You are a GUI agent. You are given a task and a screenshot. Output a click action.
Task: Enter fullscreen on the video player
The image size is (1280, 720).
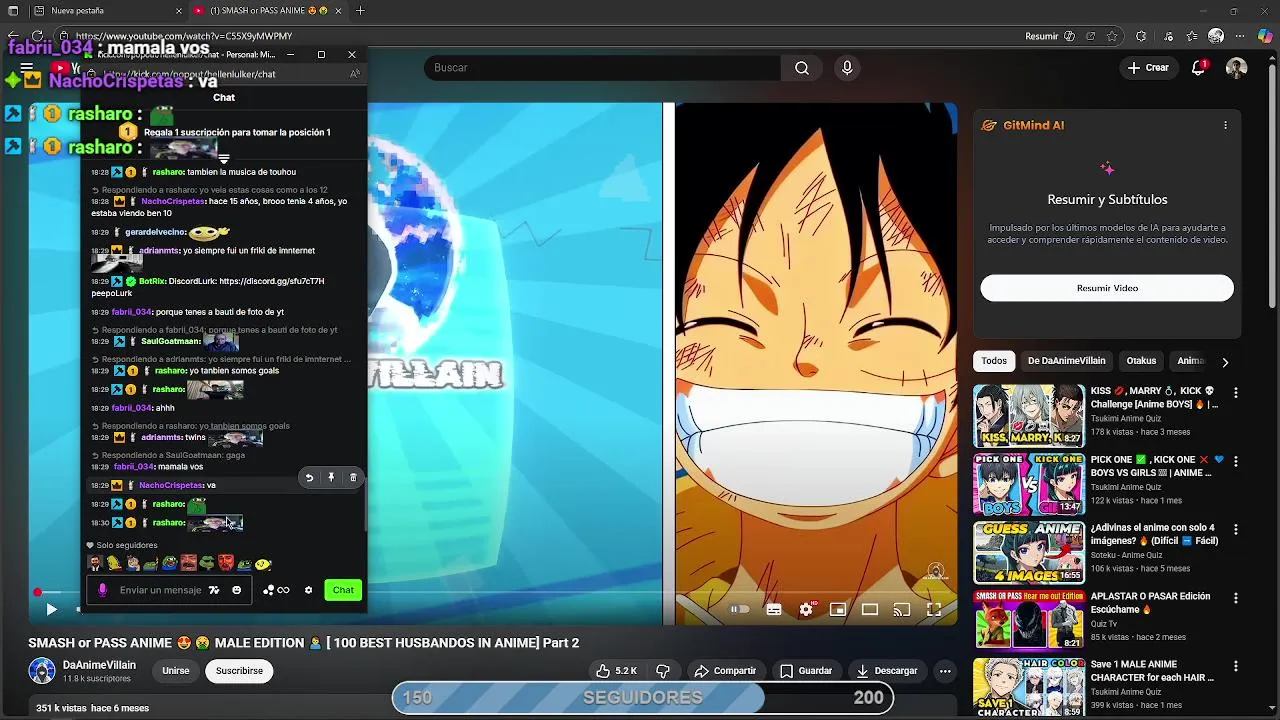pos(934,609)
